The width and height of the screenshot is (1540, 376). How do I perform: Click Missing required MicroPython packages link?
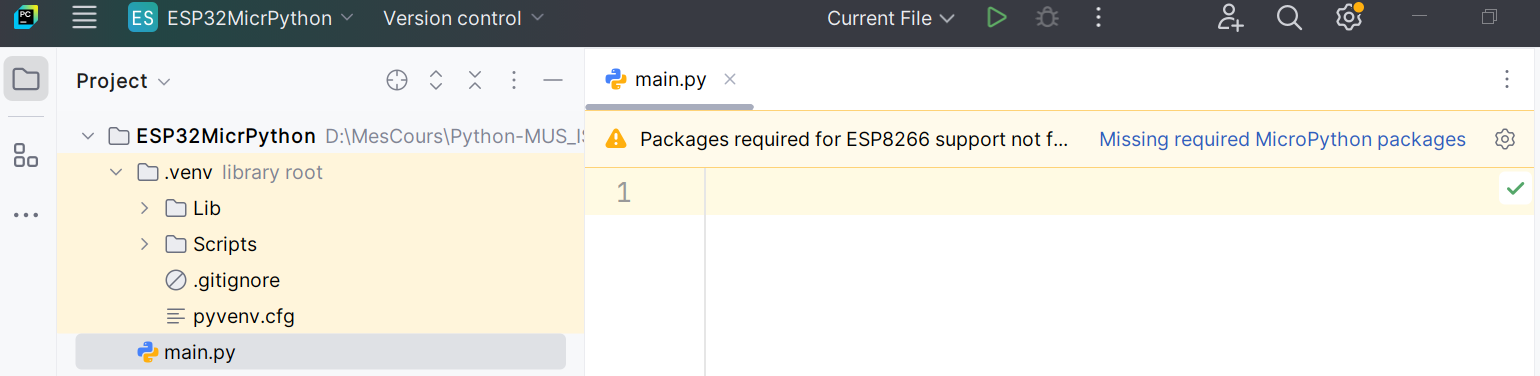[x=1282, y=139]
